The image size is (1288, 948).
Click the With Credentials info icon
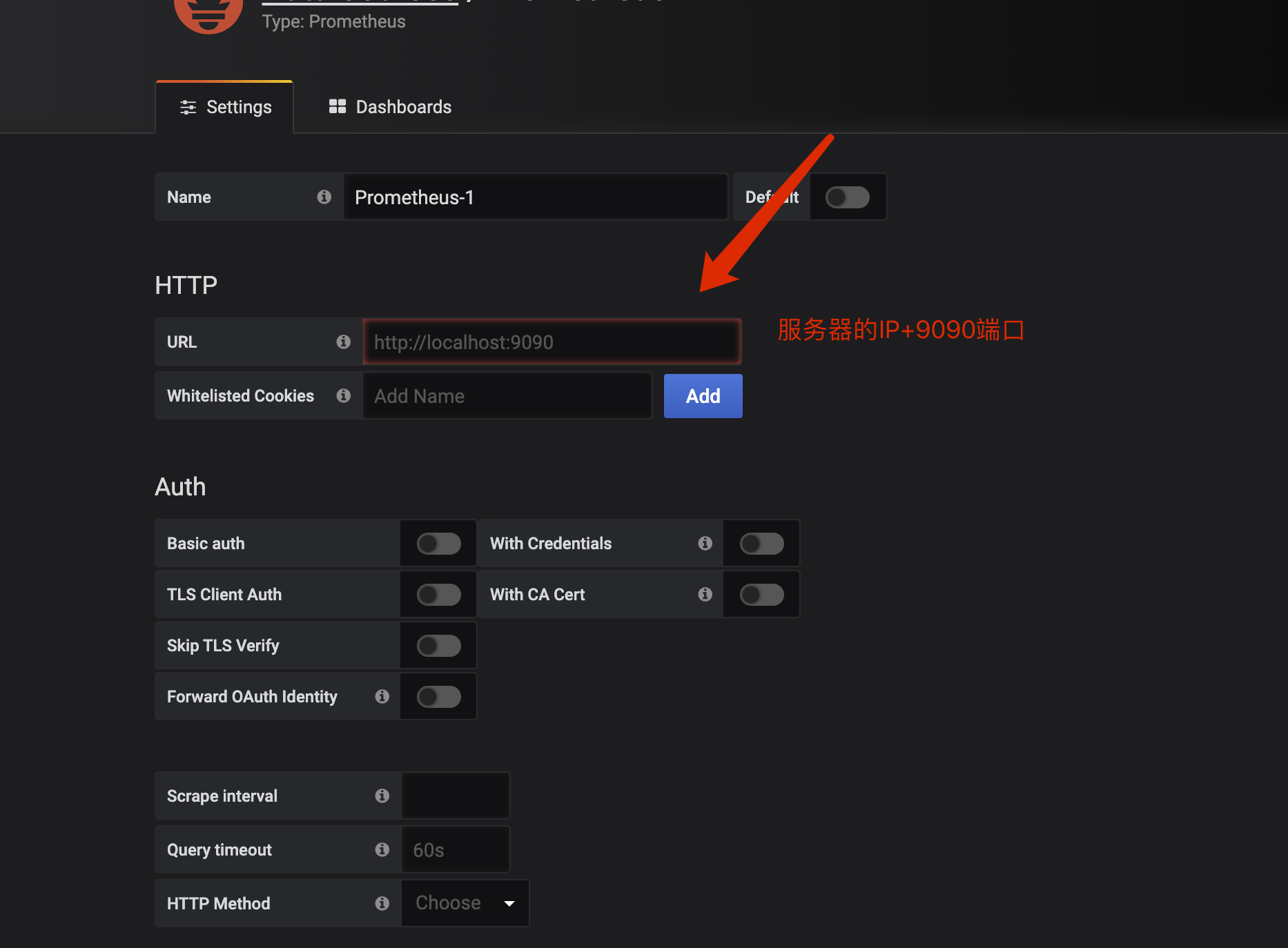pyautogui.click(x=705, y=544)
